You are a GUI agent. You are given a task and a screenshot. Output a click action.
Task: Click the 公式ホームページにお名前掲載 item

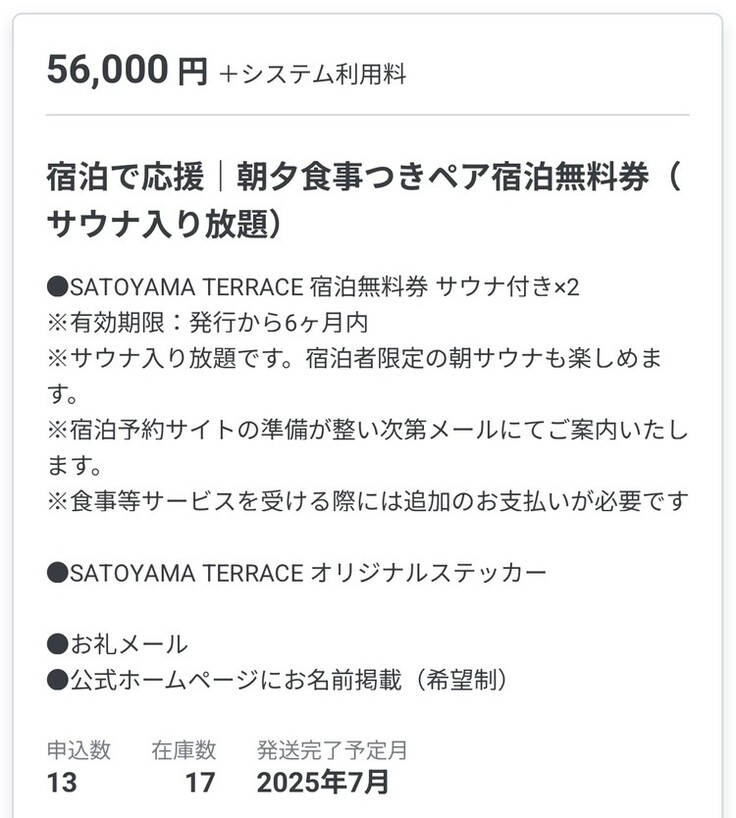278,680
